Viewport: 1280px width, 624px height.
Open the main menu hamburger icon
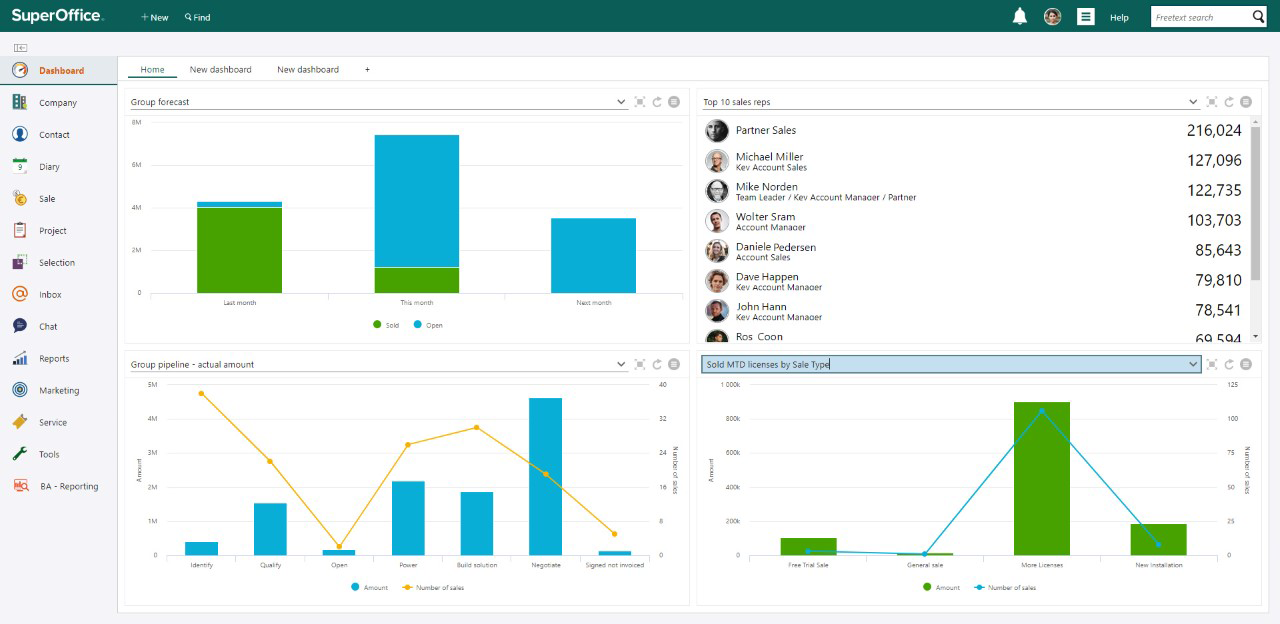tap(1085, 16)
